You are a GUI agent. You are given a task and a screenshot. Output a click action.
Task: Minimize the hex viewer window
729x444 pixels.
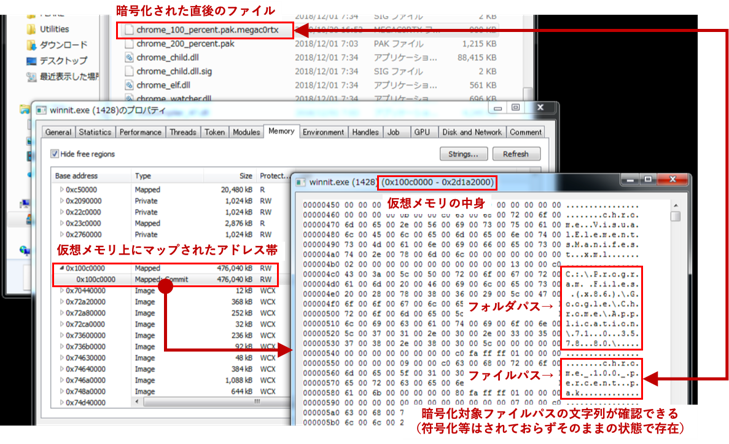click(630, 180)
